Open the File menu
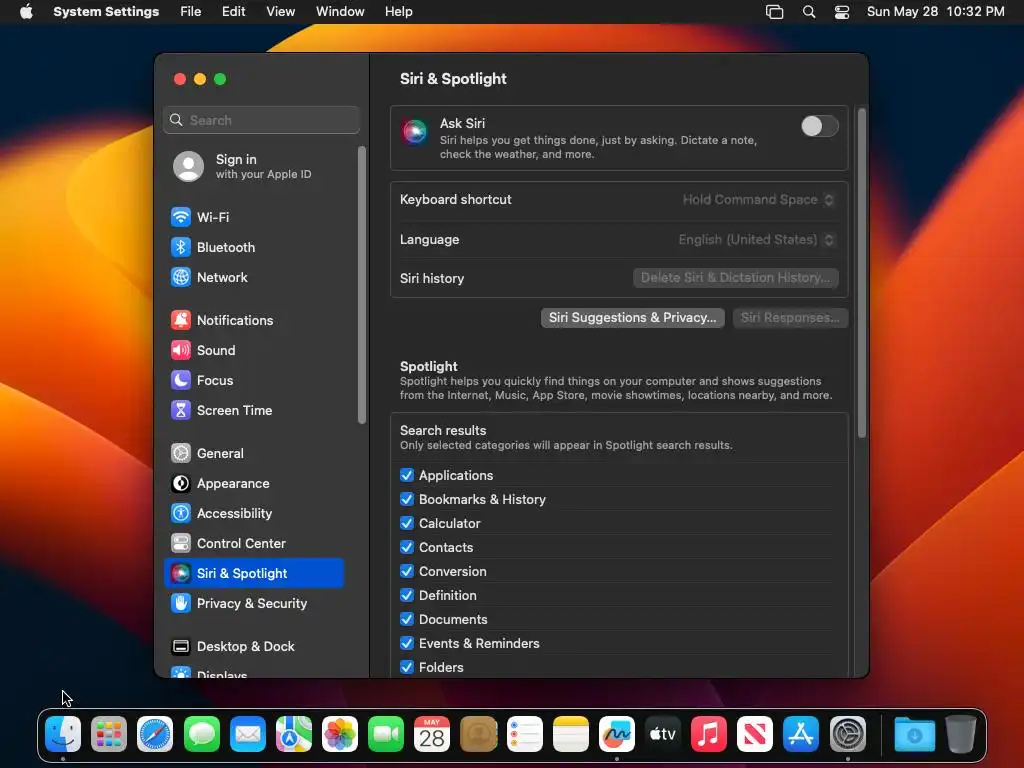Screen dimensions: 1024x768 point(191,12)
